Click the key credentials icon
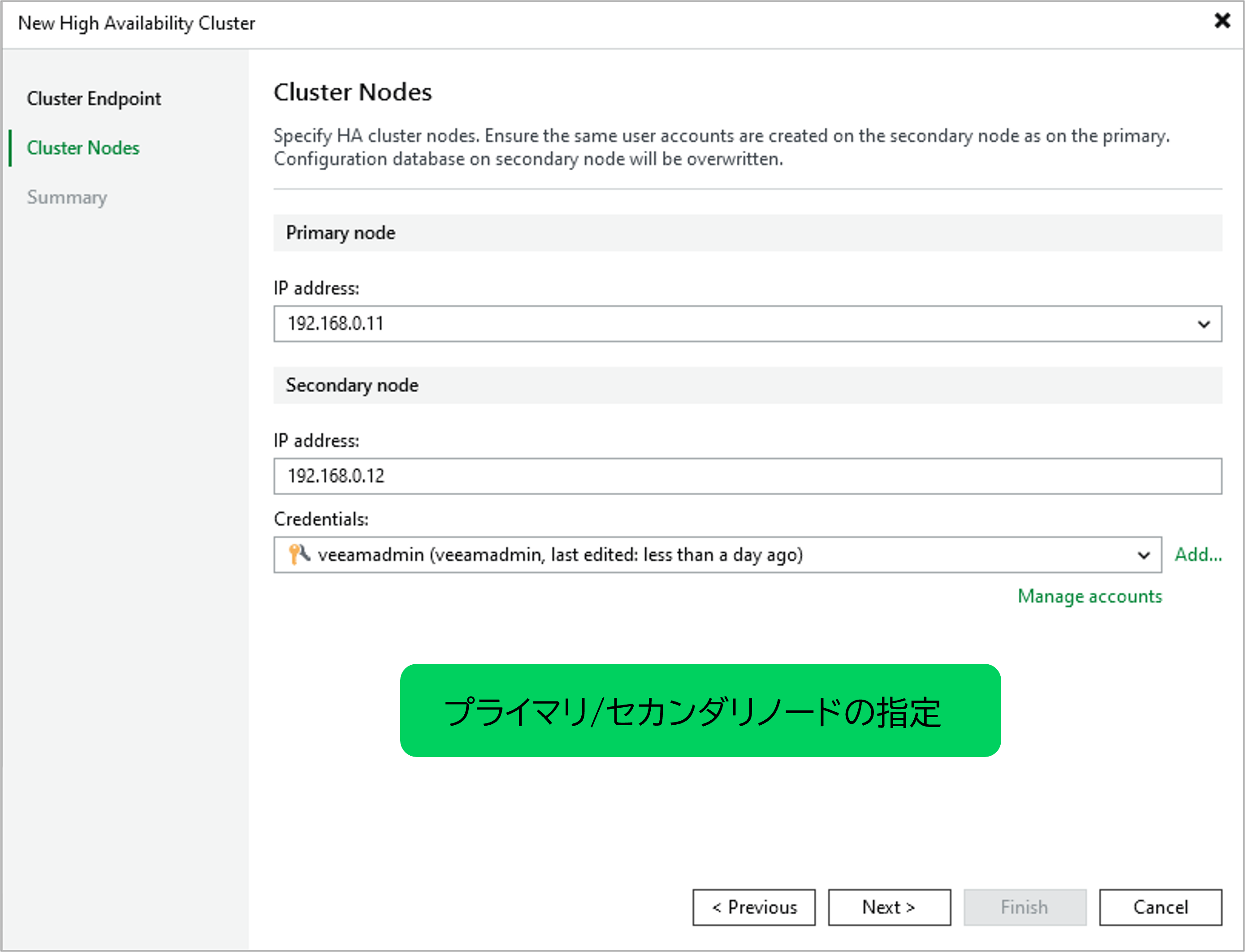This screenshot has width=1245, height=952. 298,554
